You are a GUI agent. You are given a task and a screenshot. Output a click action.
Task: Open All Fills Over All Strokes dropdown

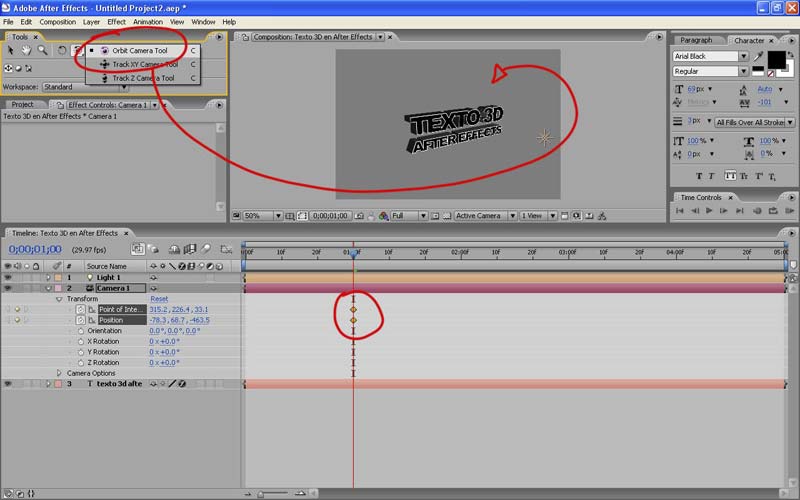754,122
